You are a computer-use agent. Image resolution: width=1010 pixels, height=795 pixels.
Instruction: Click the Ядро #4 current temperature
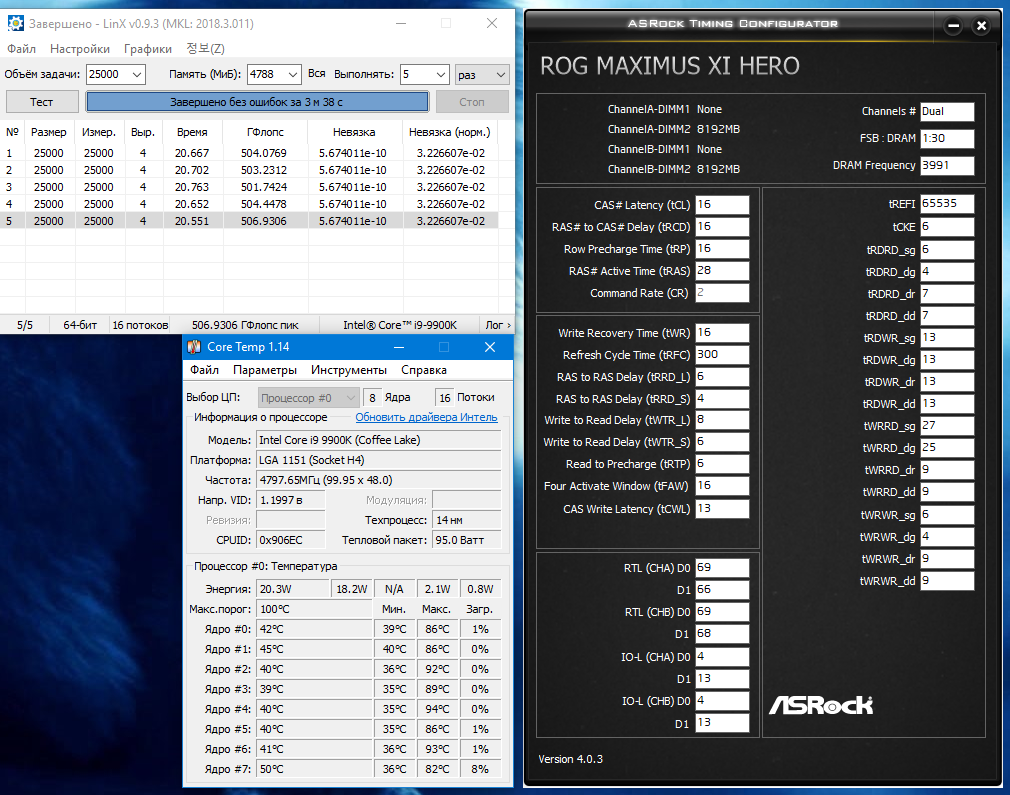tap(314, 709)
